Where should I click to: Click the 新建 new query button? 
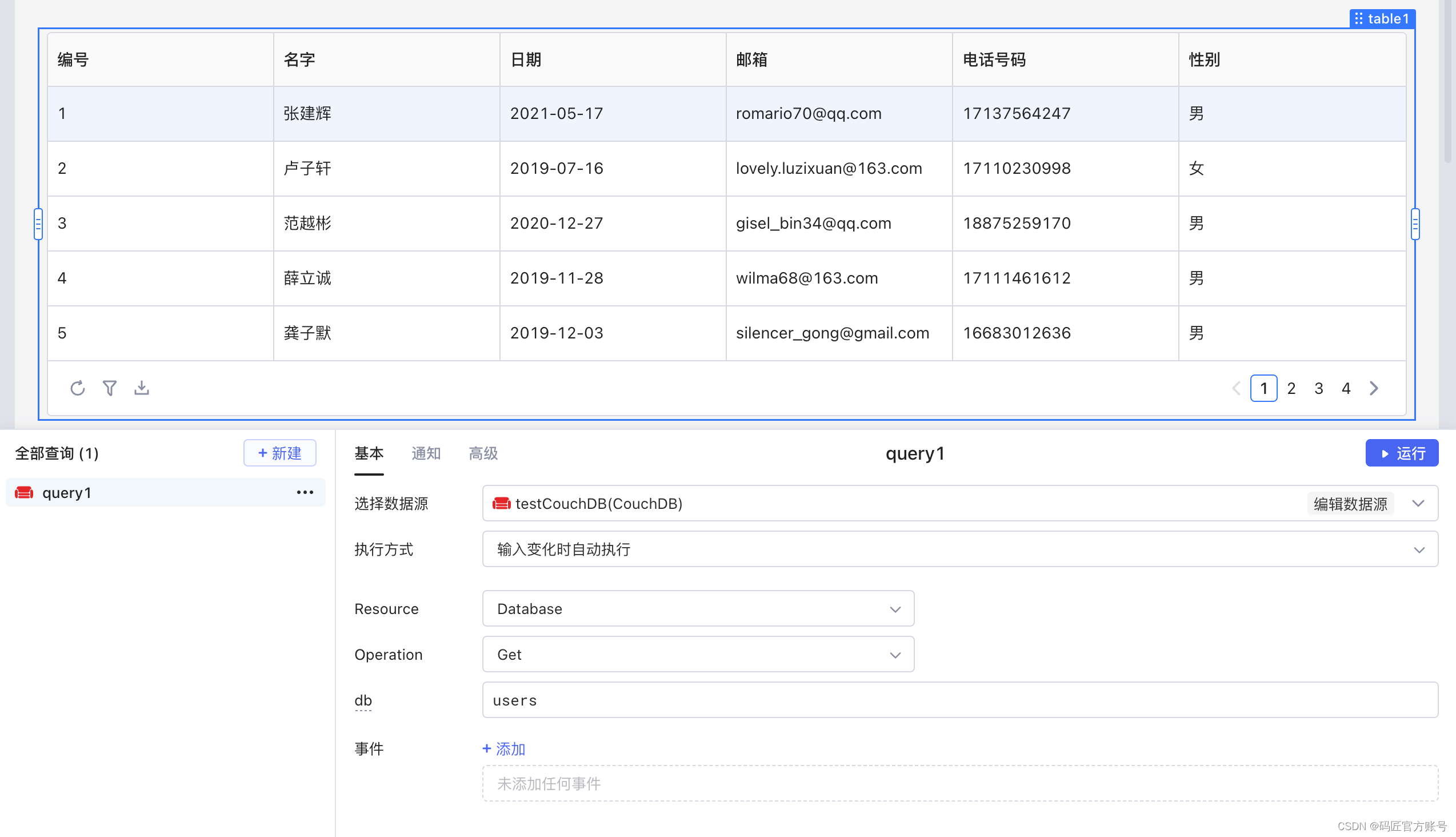tap(280, 453)
